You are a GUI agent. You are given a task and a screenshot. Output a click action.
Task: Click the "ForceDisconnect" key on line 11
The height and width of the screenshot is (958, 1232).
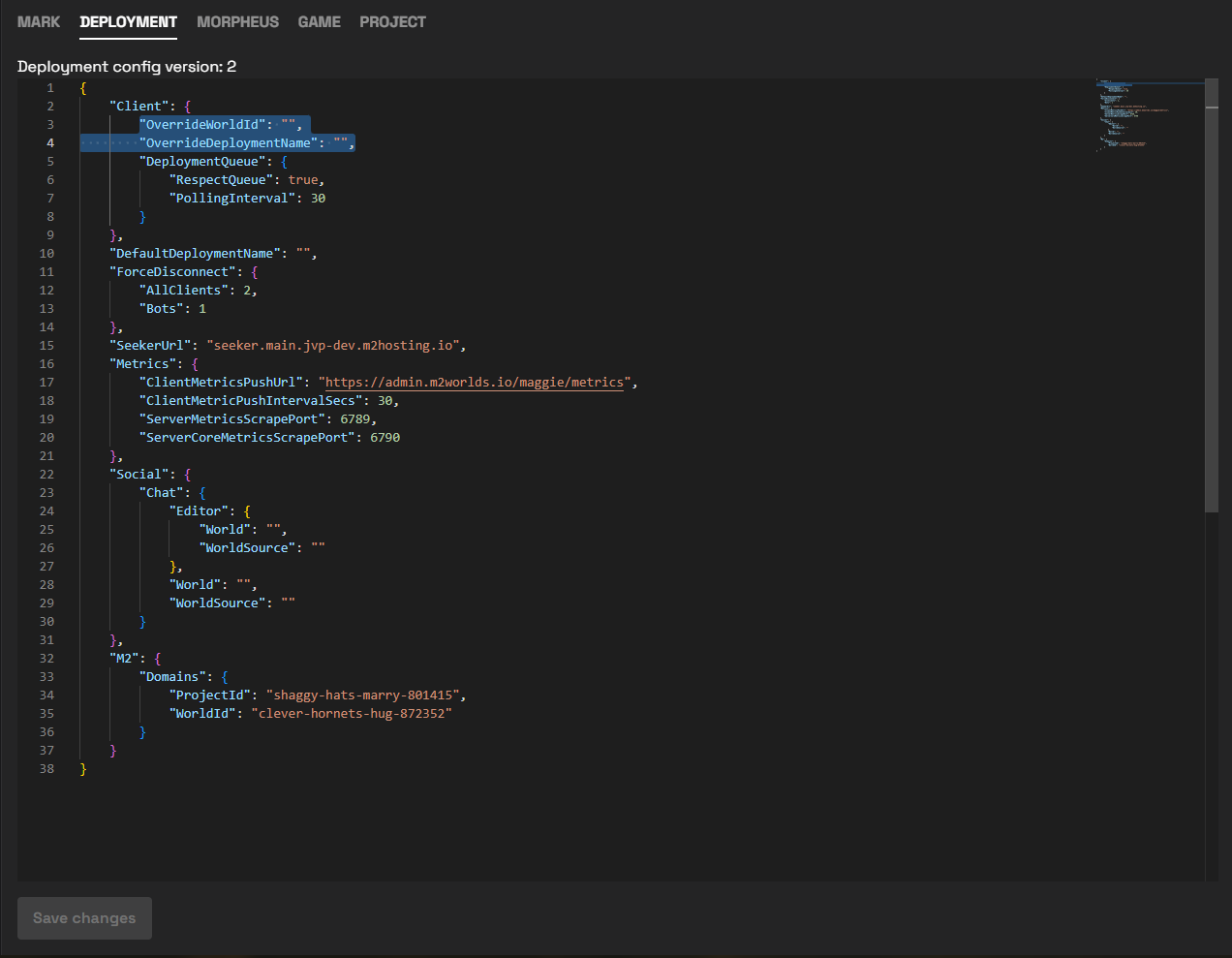pos(172,272)
